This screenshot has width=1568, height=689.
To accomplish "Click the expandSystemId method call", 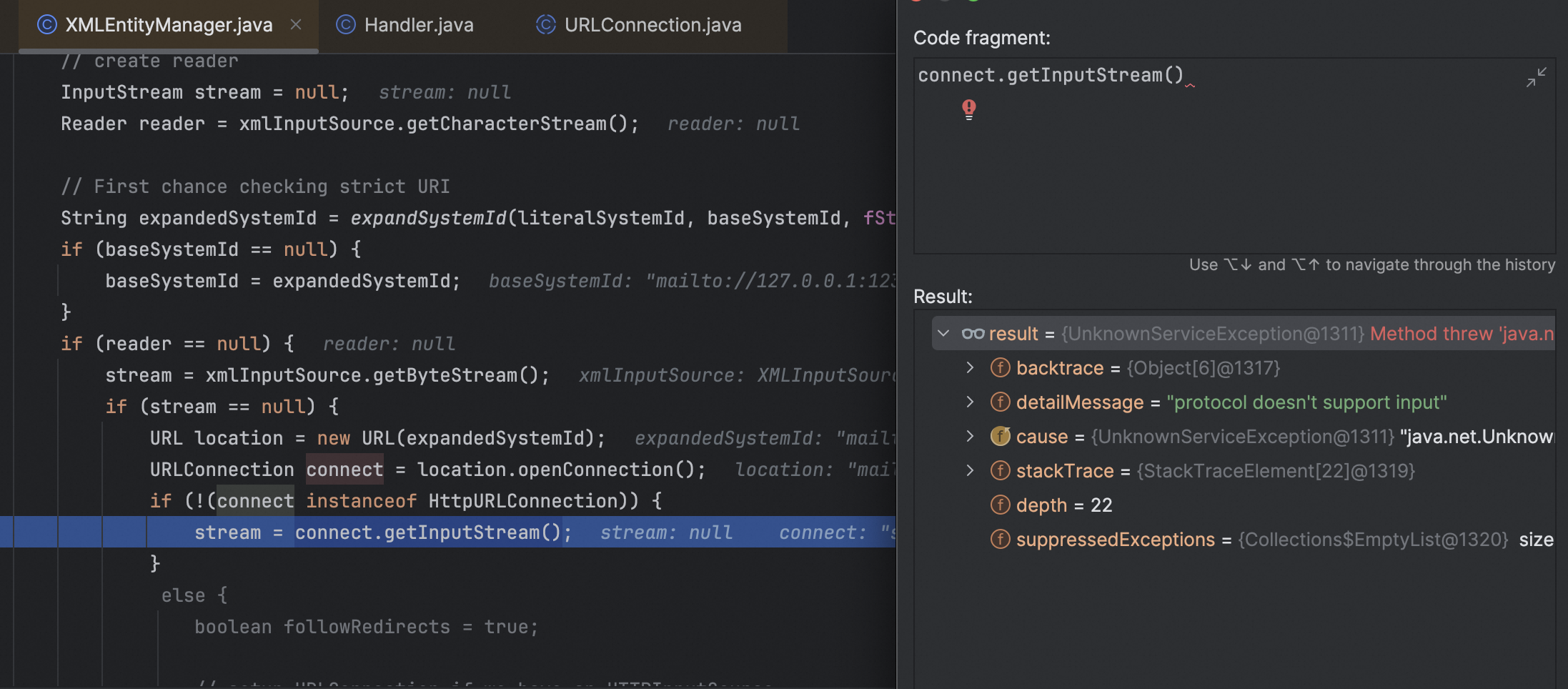I will click(x=427, y=218).
